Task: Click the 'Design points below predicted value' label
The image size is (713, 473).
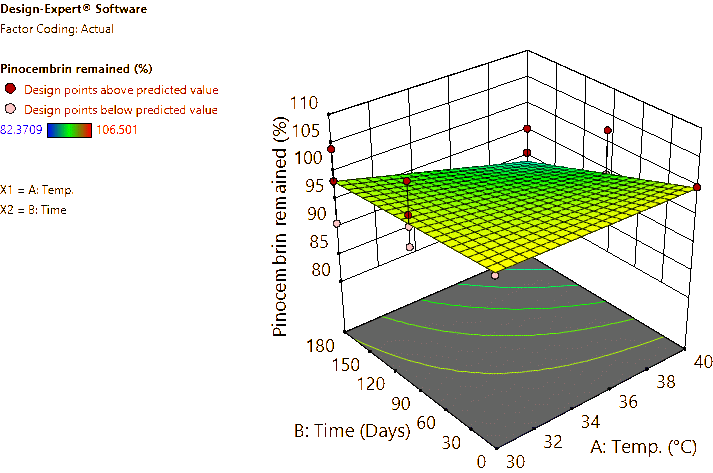Action: pyautogui.click(x=121, y=108)
